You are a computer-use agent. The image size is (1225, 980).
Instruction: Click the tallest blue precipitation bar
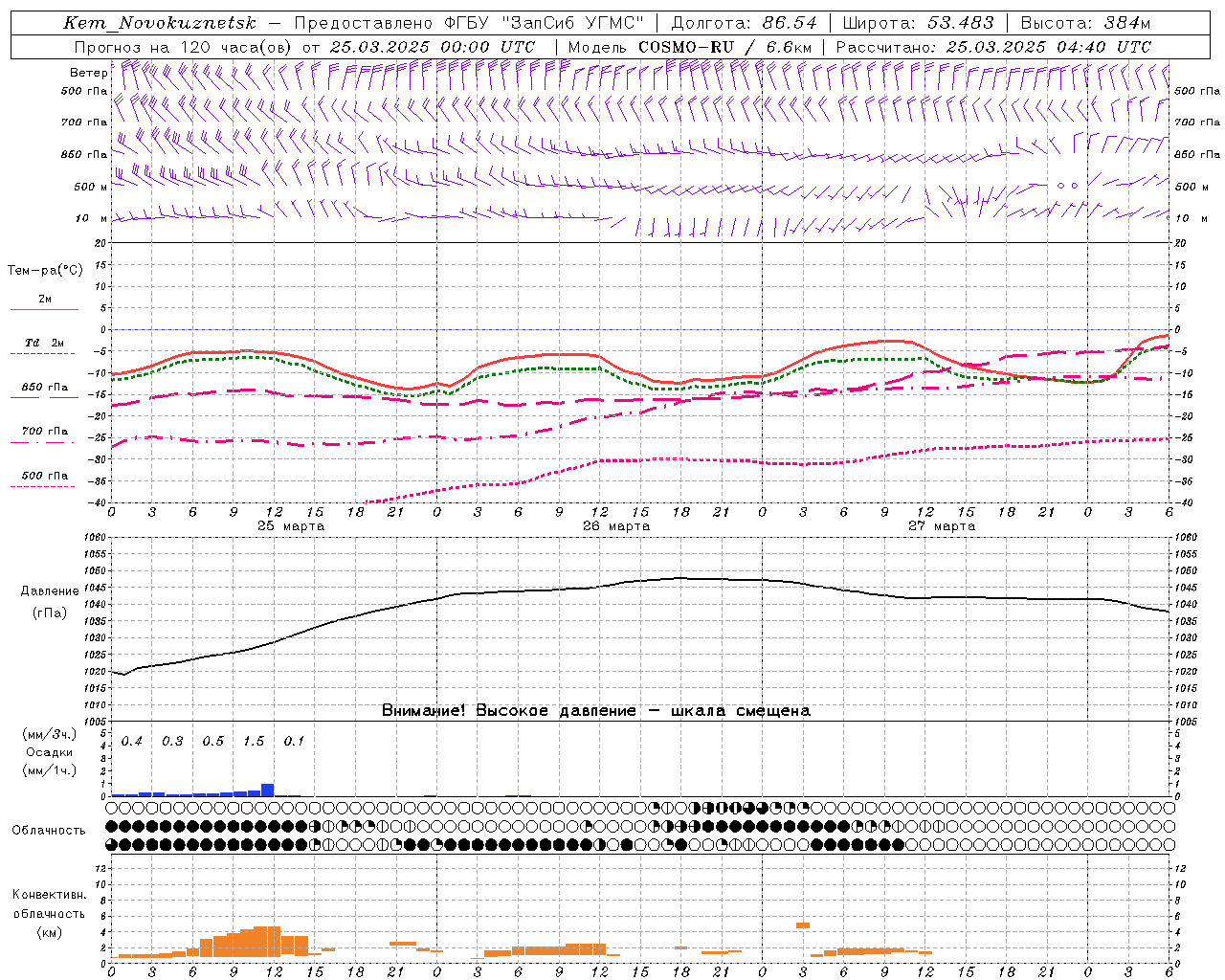[268, 790]
